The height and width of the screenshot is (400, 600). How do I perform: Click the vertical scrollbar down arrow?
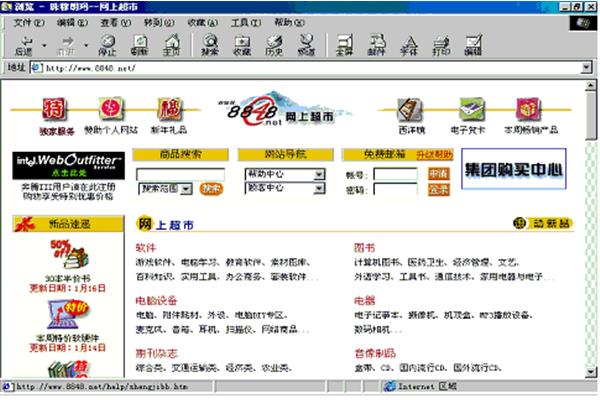590,373
